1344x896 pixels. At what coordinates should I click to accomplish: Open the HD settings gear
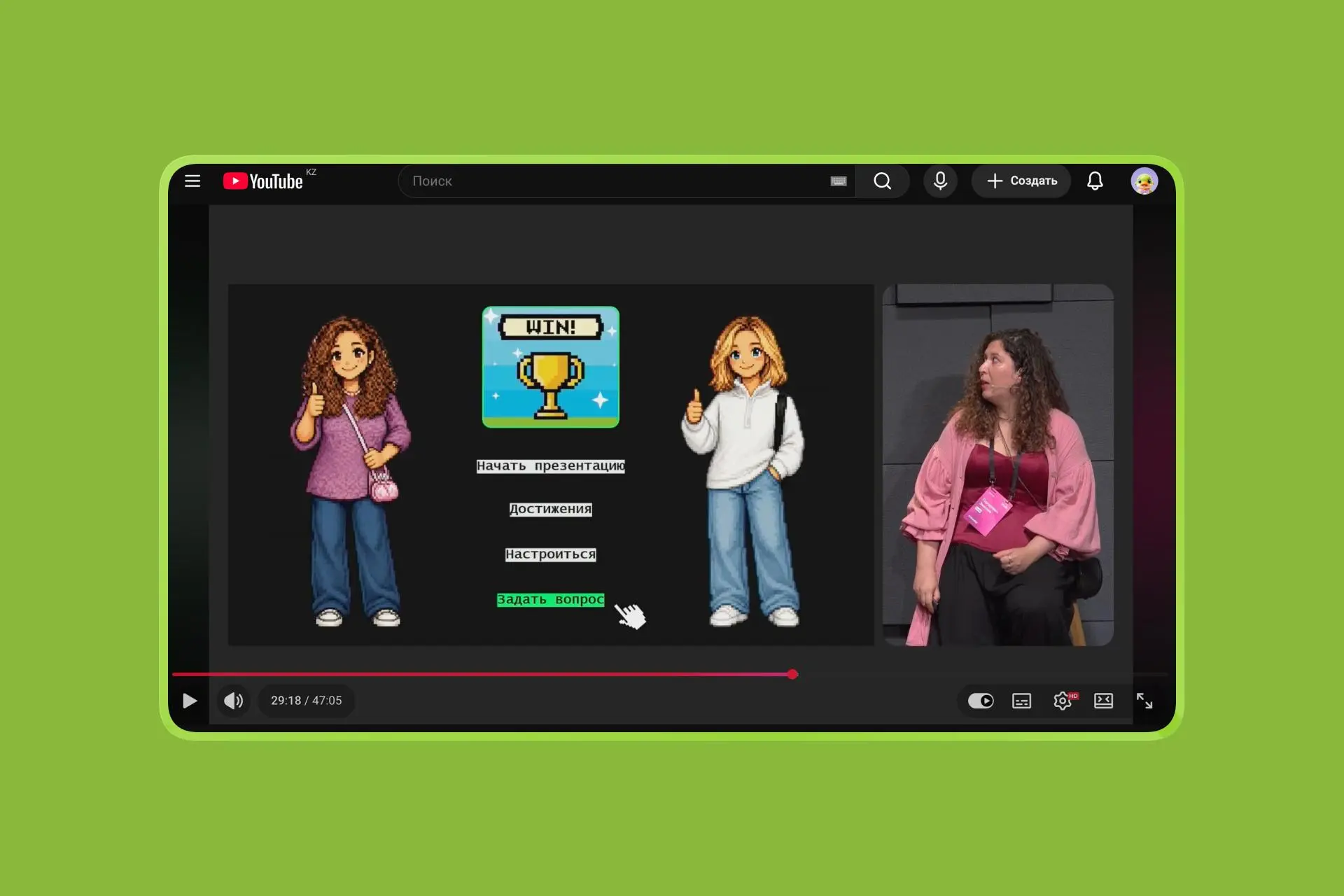pyautogui.click(x=1063, y=701)
